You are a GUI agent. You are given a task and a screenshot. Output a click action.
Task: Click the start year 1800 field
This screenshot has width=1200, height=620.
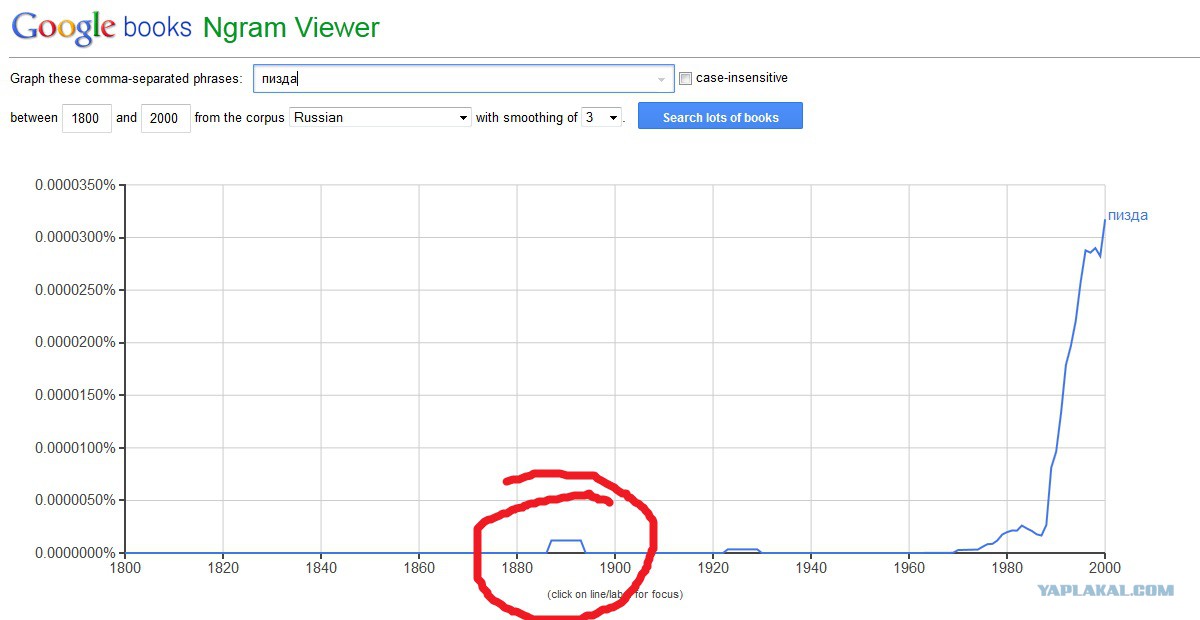pos(86,118)
